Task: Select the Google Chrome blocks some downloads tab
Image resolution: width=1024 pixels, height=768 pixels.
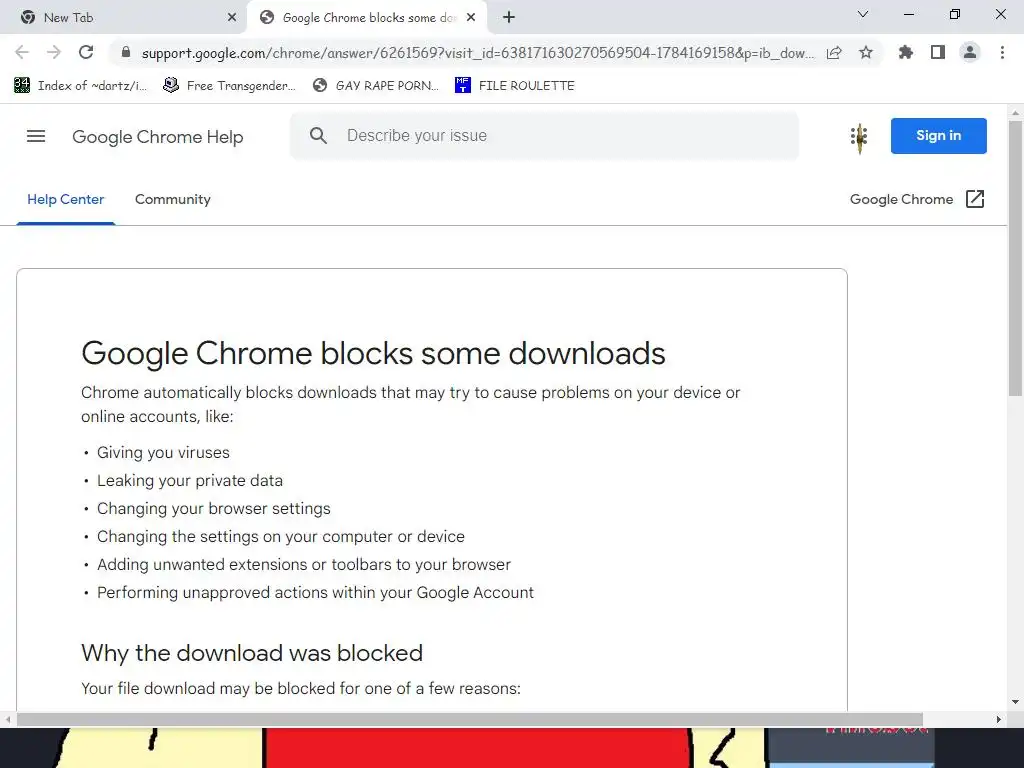Action: click(x=367, y=18)
